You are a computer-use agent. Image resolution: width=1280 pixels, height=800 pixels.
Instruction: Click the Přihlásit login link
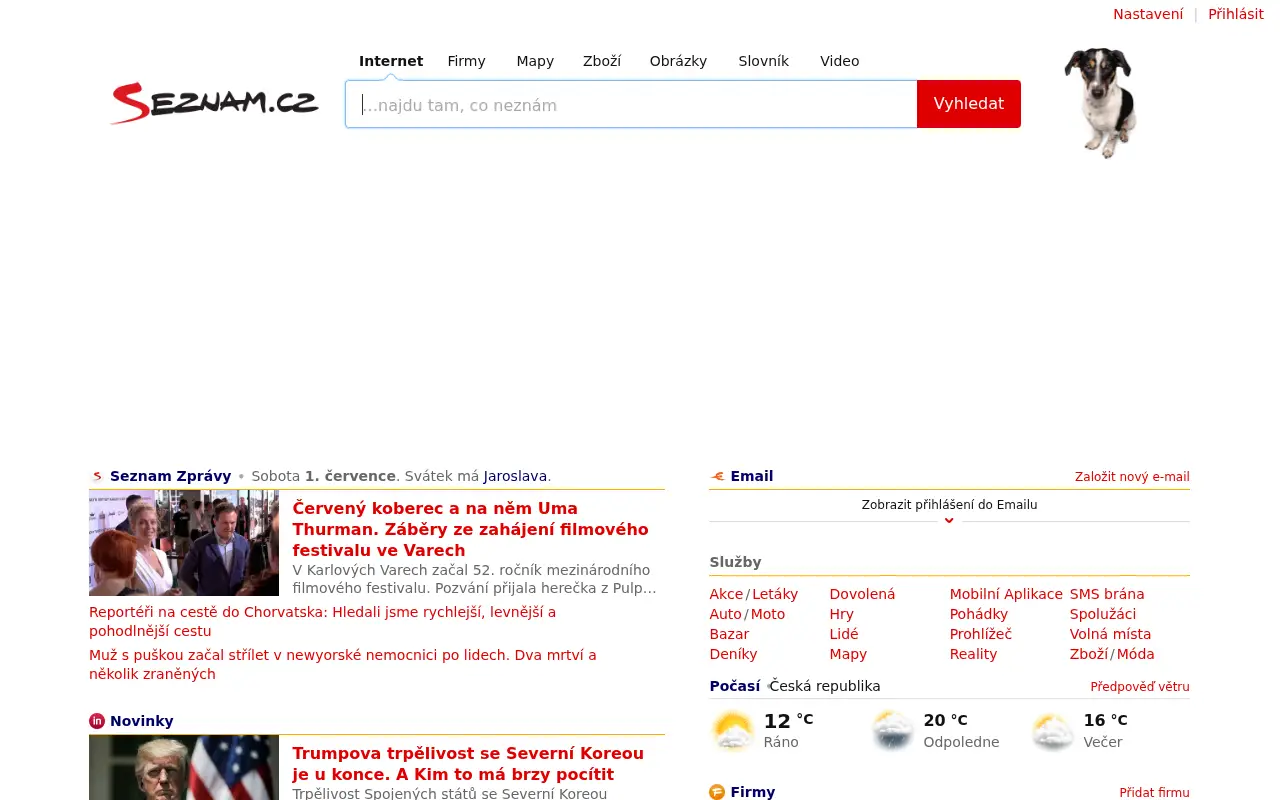click(1236, 14)
